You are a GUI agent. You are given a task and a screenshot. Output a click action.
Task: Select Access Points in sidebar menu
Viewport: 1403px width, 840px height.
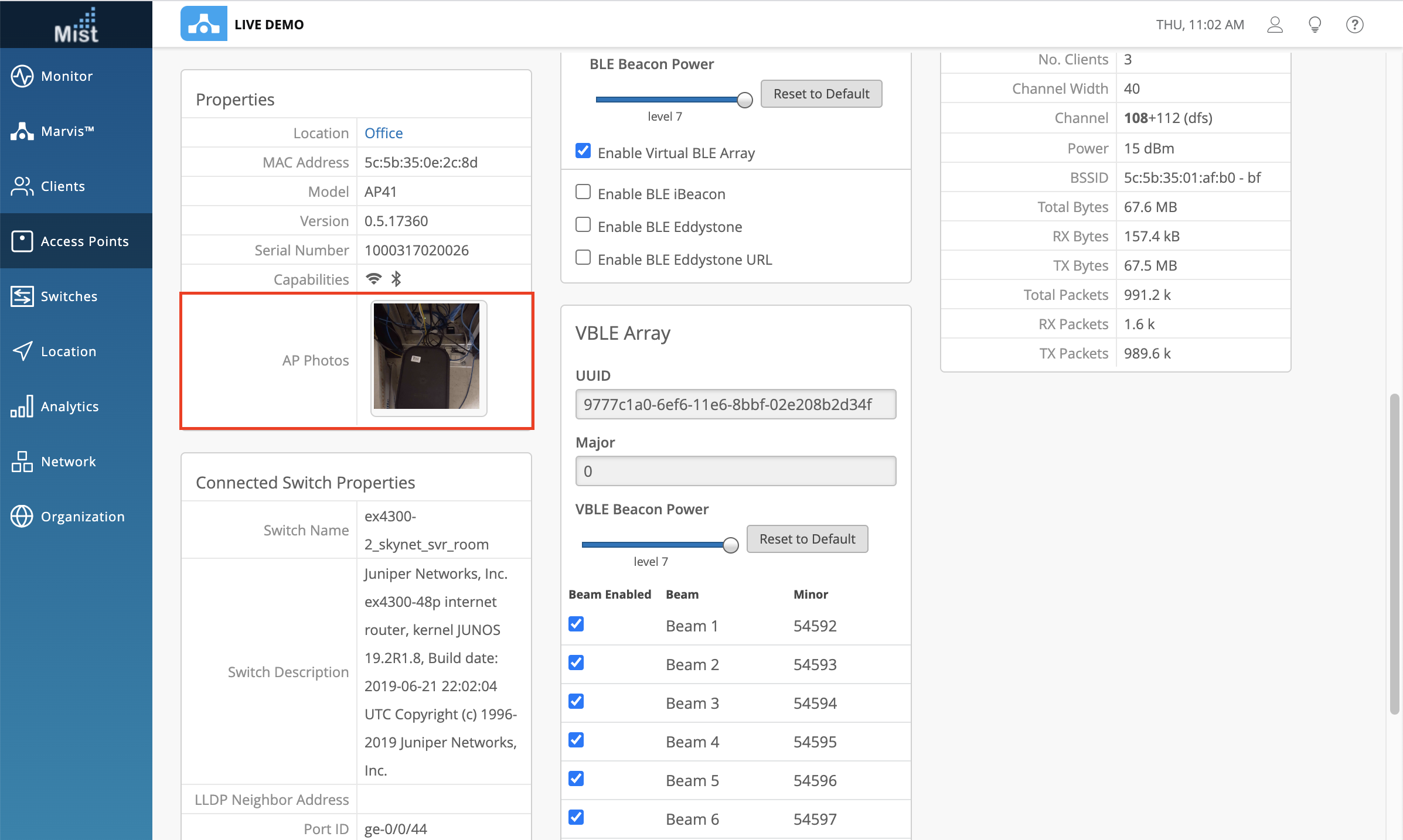[84, 241]
